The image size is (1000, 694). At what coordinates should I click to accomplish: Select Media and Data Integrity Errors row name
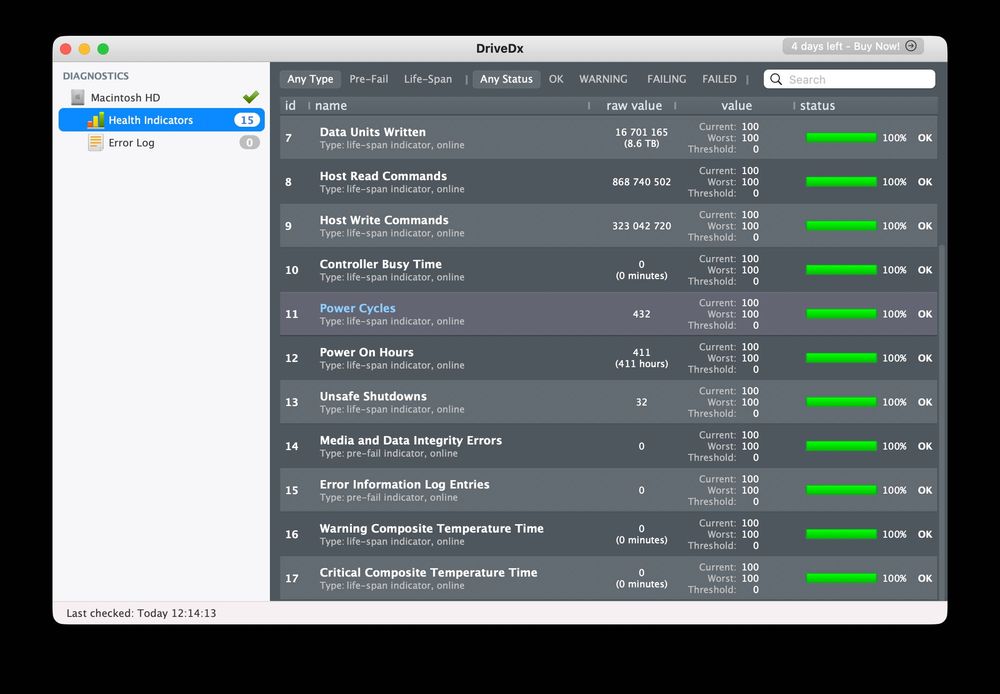point(411,440)
